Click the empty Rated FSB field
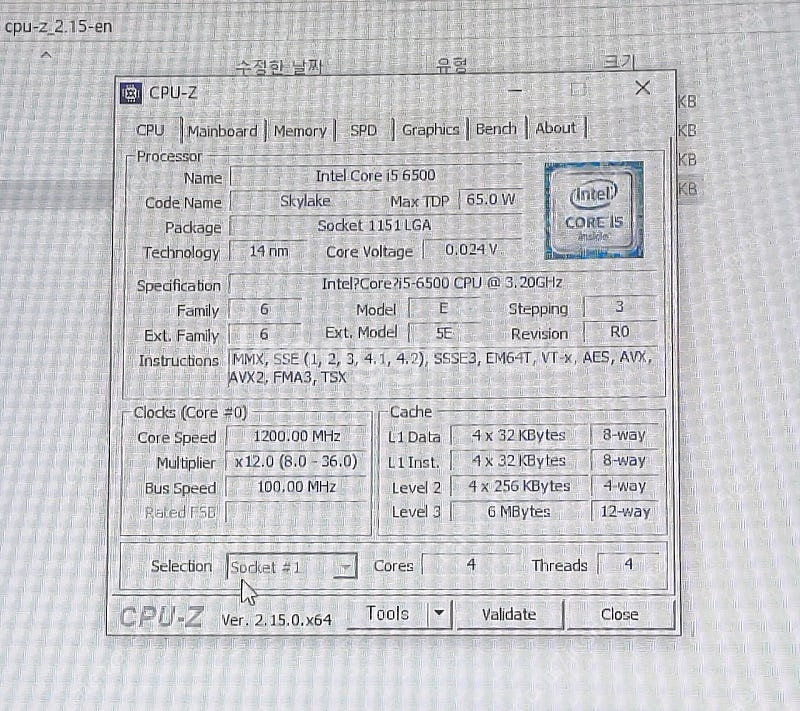Screen dimensions: 800x711 click(296, 512)
